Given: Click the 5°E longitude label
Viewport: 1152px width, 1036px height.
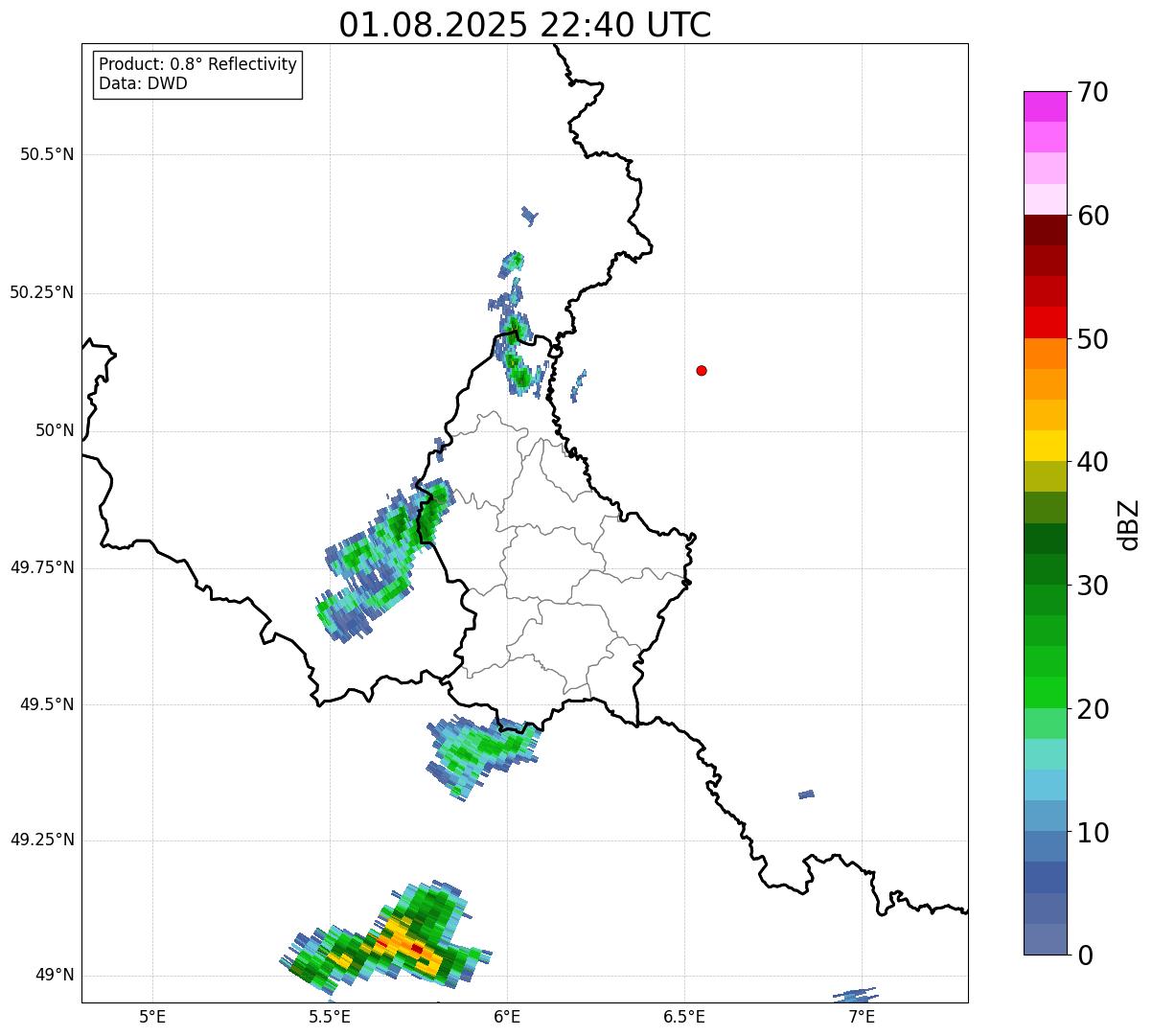Looking at the screenshot, I should tap(152, 1016).
